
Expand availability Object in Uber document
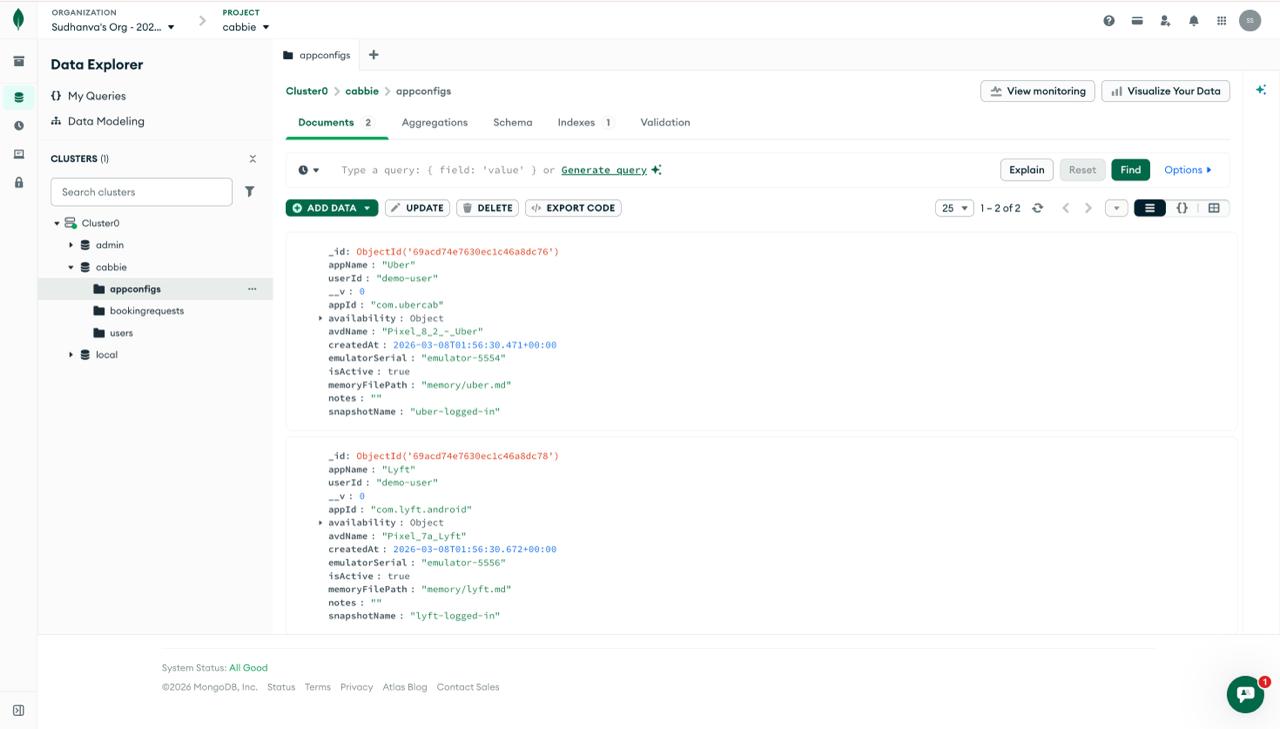[321, 318]
